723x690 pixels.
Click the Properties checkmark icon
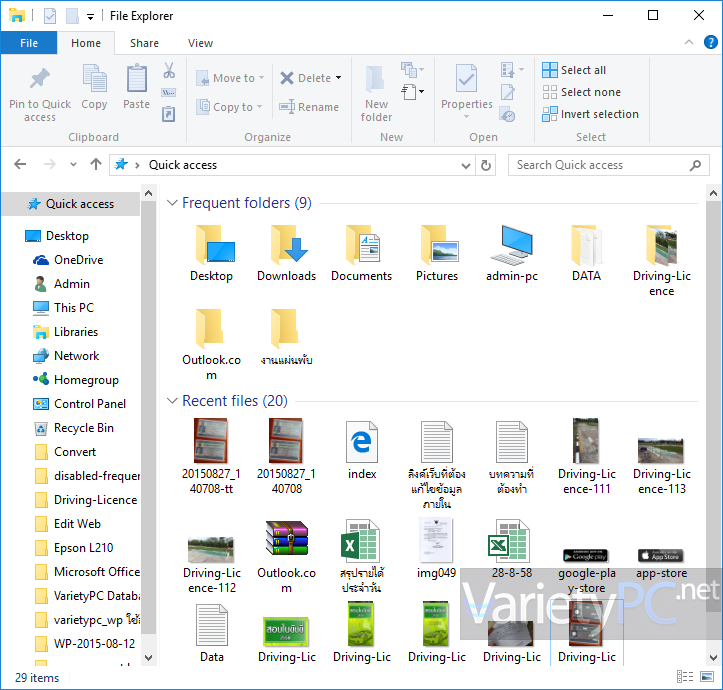coord(466,78)
